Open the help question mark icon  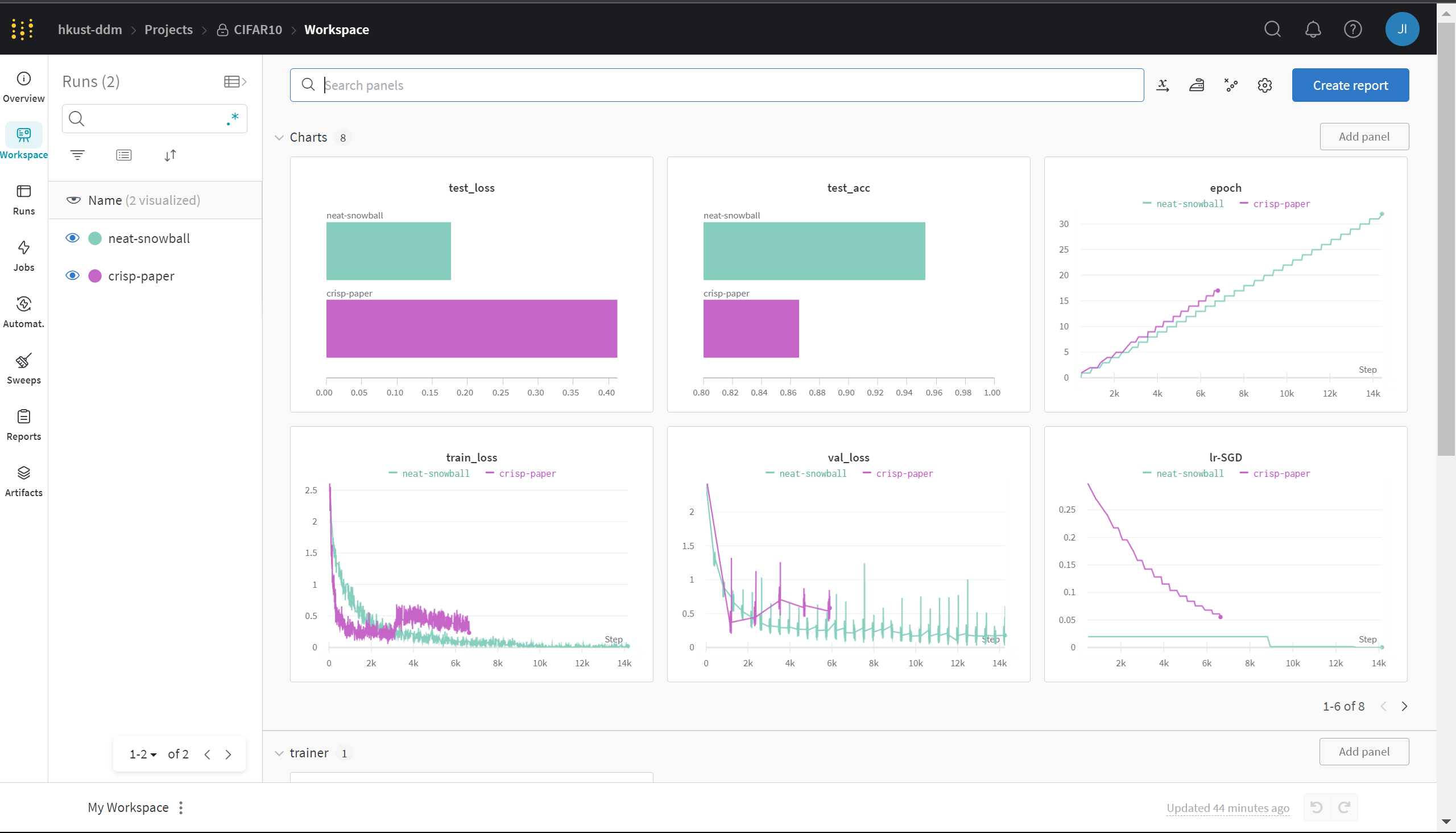point(1352,29)
